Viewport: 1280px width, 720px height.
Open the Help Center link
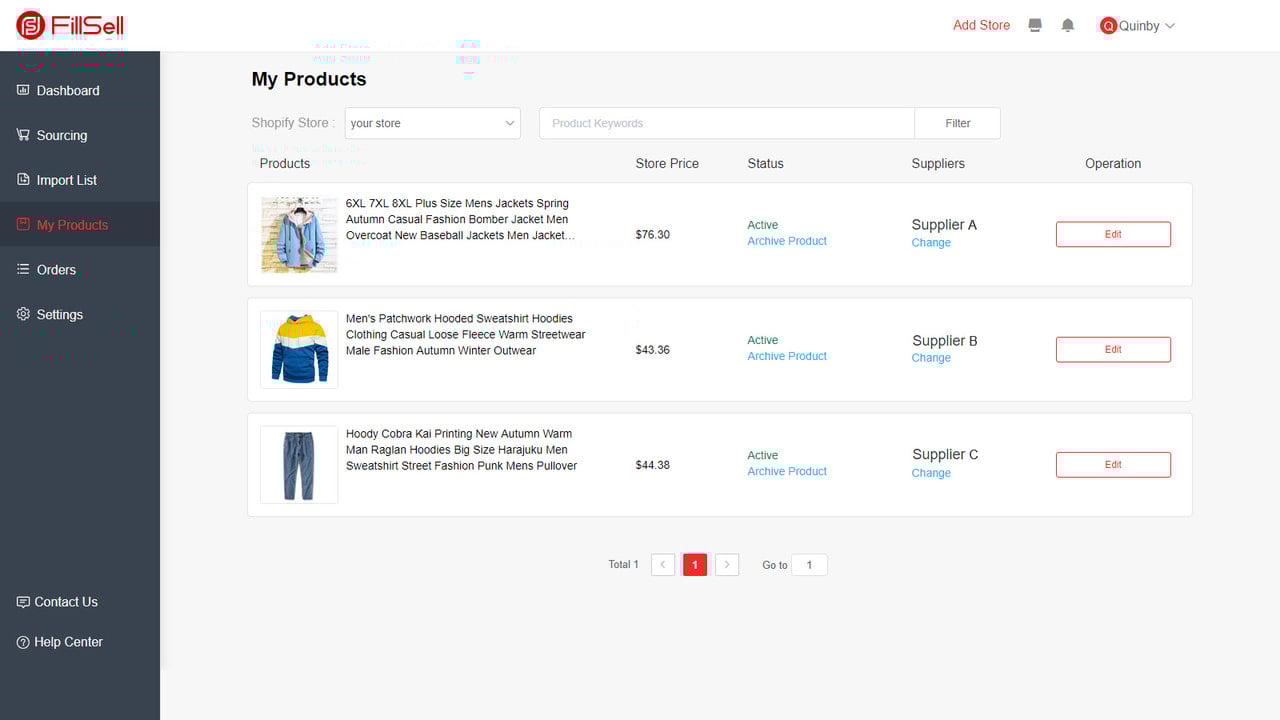(x=68, y=642)
